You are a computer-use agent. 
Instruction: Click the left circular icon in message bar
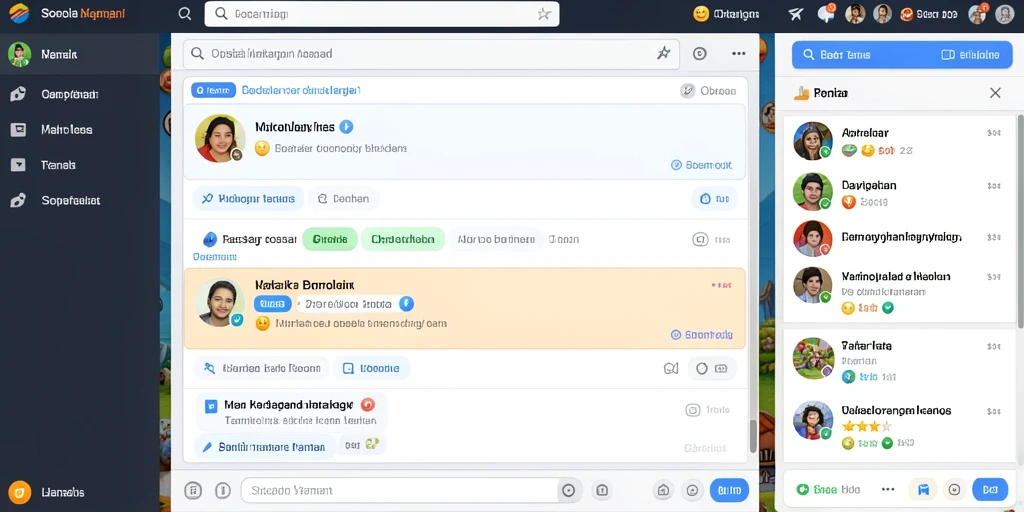coord(193,490)
